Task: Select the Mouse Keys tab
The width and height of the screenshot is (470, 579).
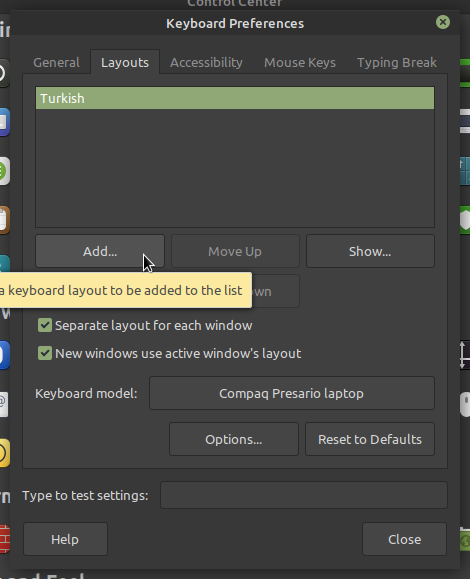Action: [300, 62]
